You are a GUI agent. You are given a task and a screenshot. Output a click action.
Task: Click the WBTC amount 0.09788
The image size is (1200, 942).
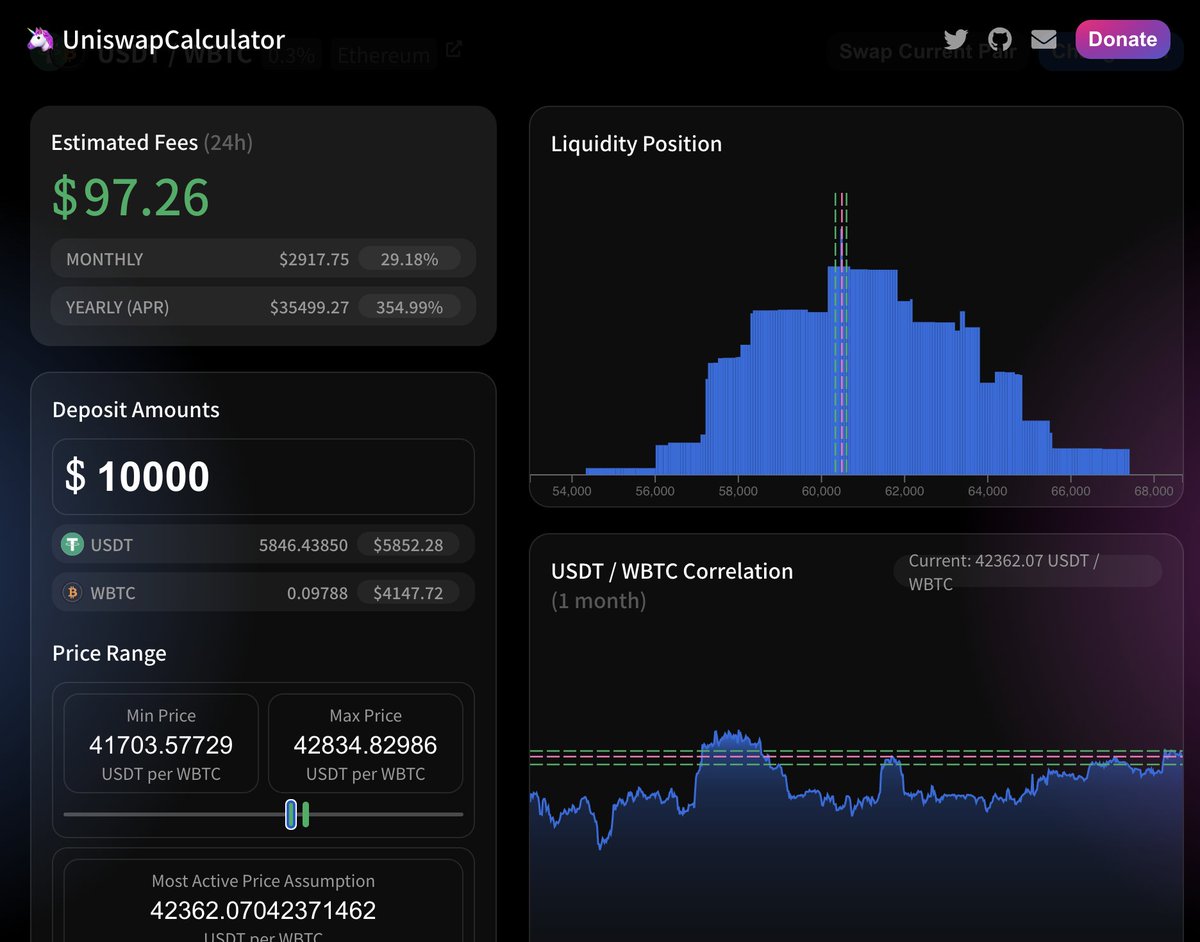[317, 593]
